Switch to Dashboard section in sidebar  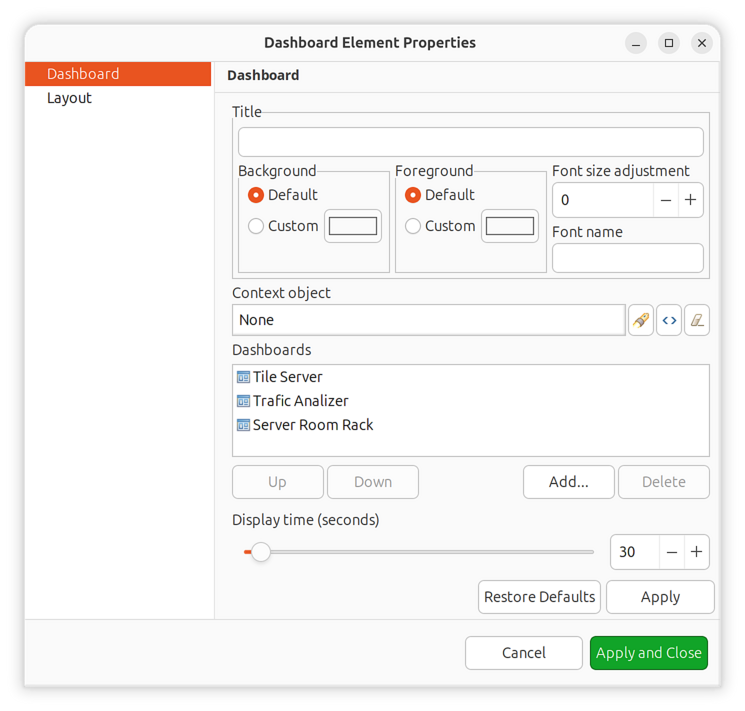point(83,74)
